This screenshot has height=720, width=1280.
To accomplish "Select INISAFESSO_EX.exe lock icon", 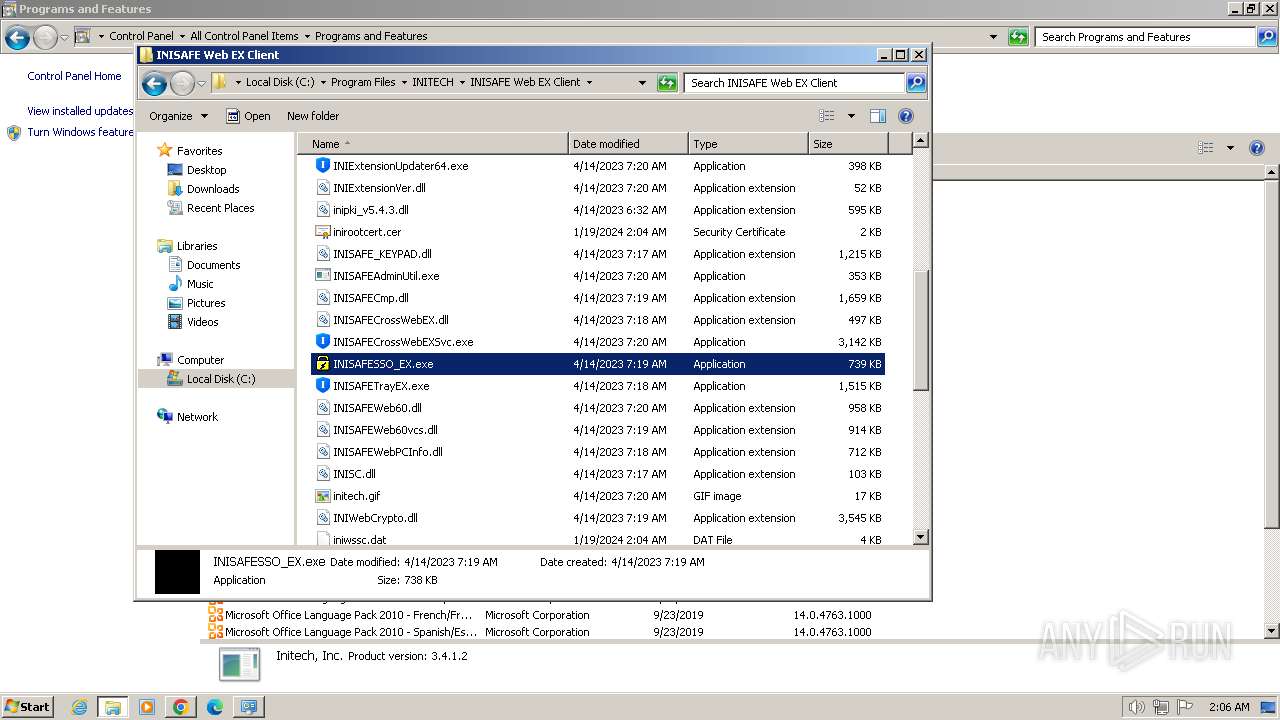I will click(x=323, y=364).
